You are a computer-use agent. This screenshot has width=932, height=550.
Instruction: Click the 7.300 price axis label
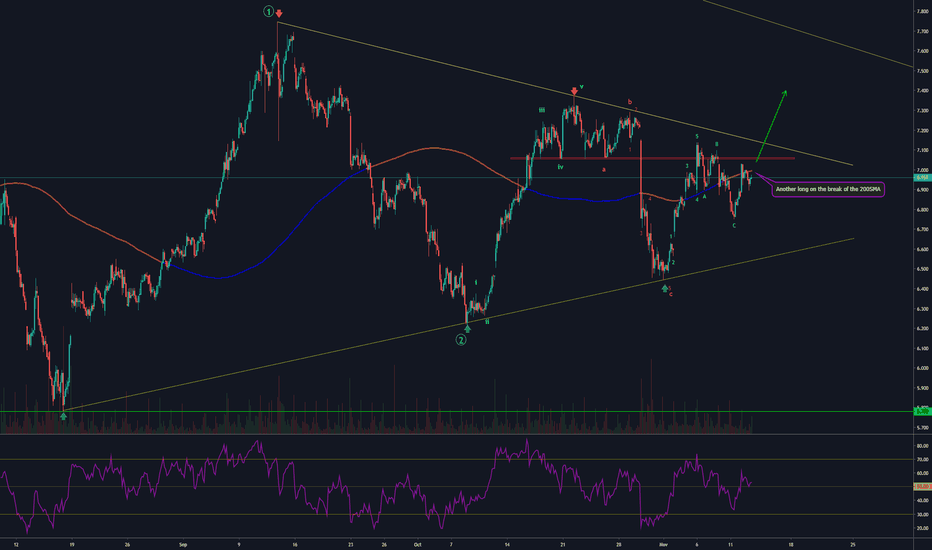923,111
